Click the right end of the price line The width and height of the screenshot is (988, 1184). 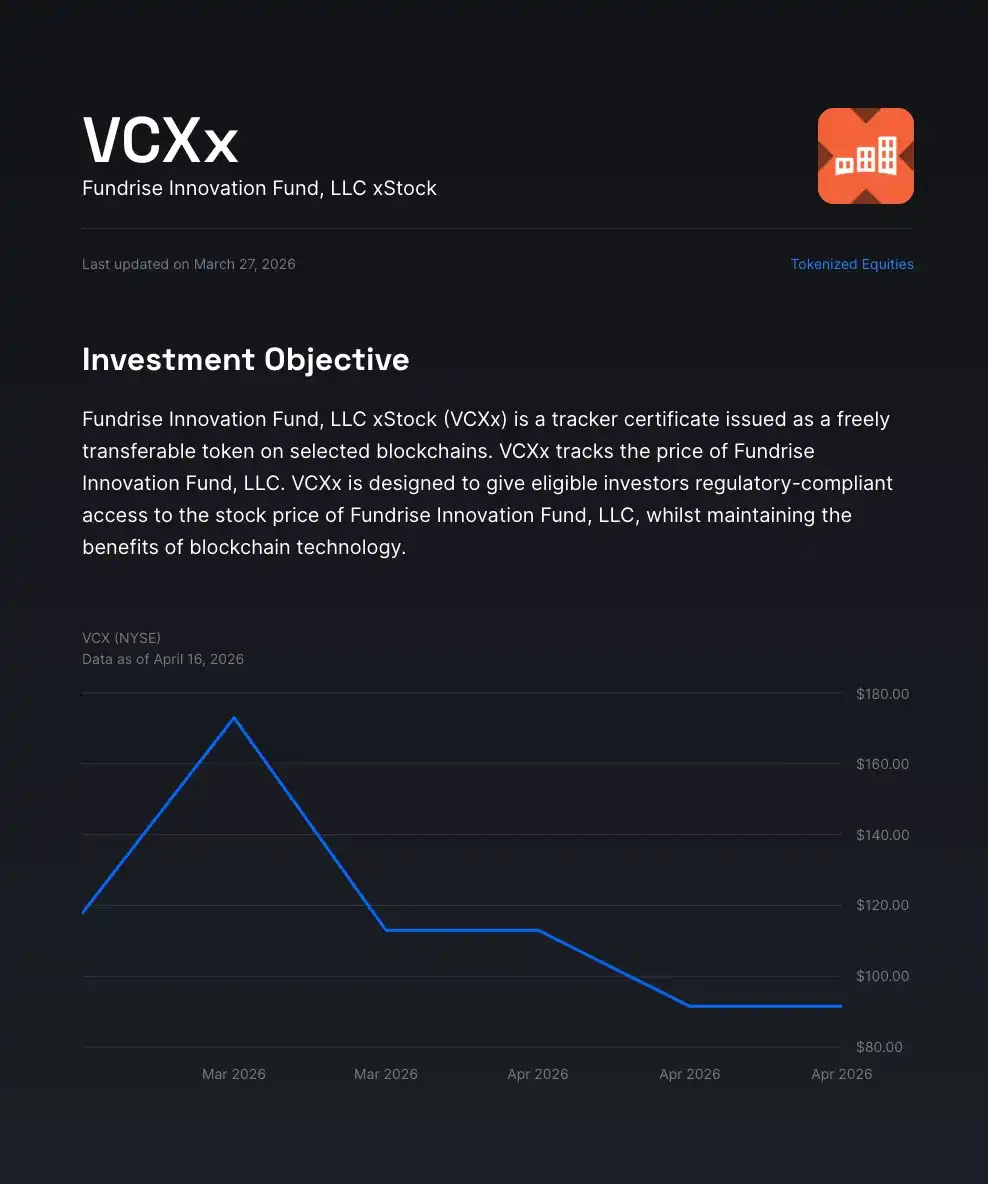tap(840, 1006)
